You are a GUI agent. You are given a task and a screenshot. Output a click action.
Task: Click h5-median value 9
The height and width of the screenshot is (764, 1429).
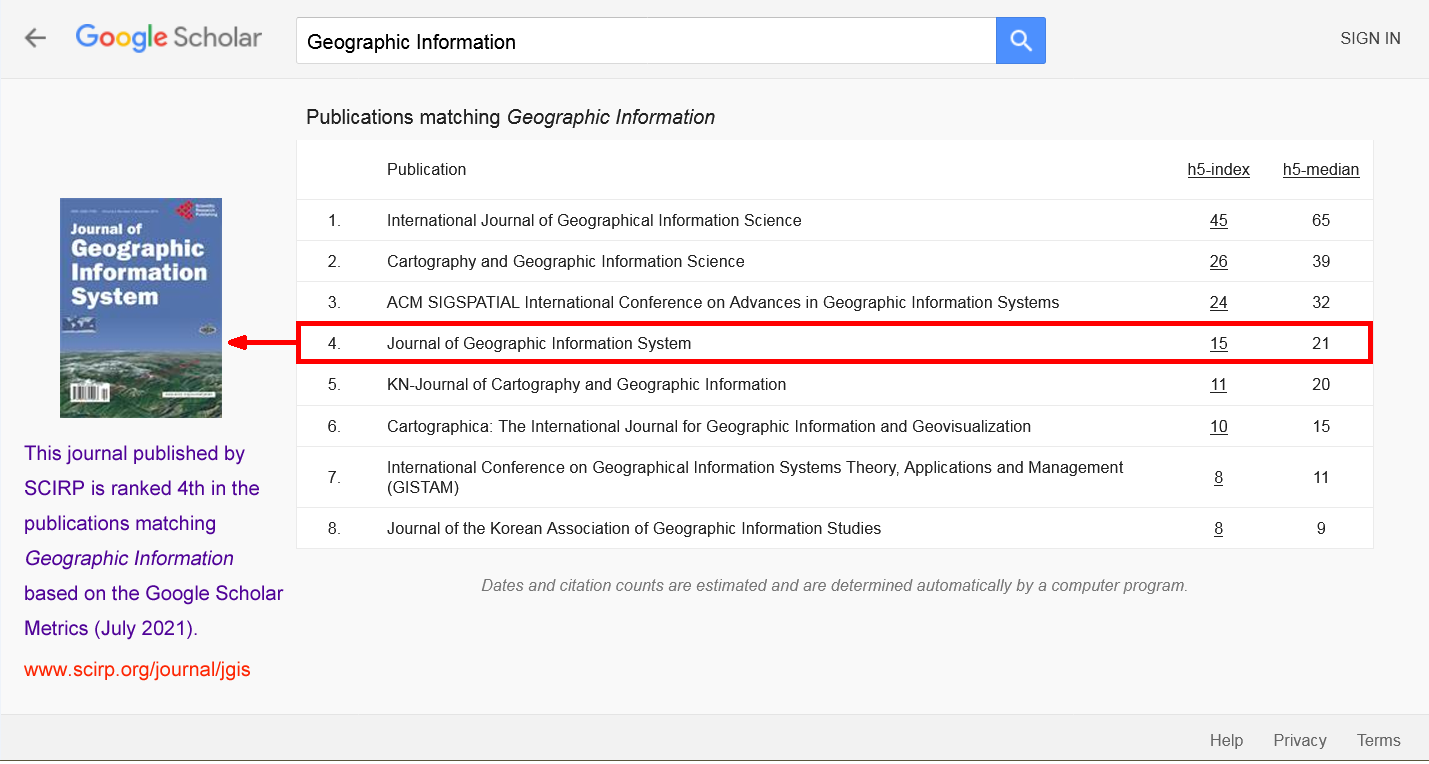(1321, 528)
